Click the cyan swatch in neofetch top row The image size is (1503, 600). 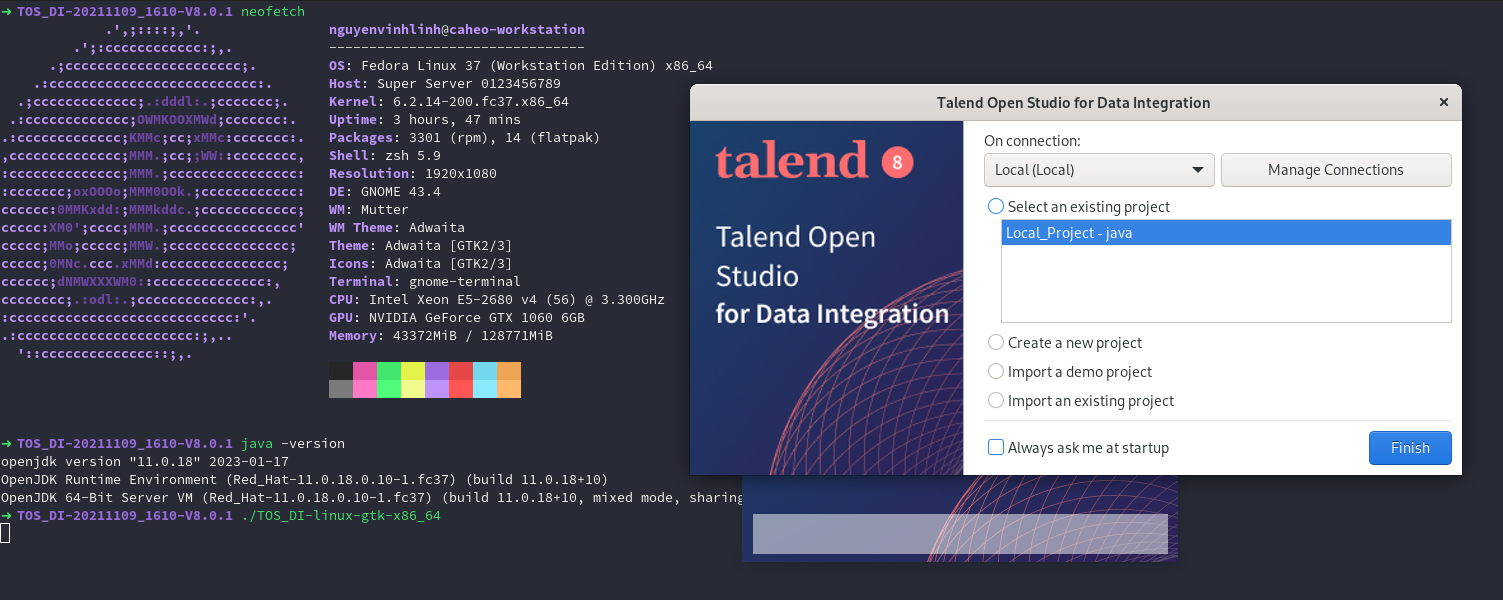tap(485, 371)
